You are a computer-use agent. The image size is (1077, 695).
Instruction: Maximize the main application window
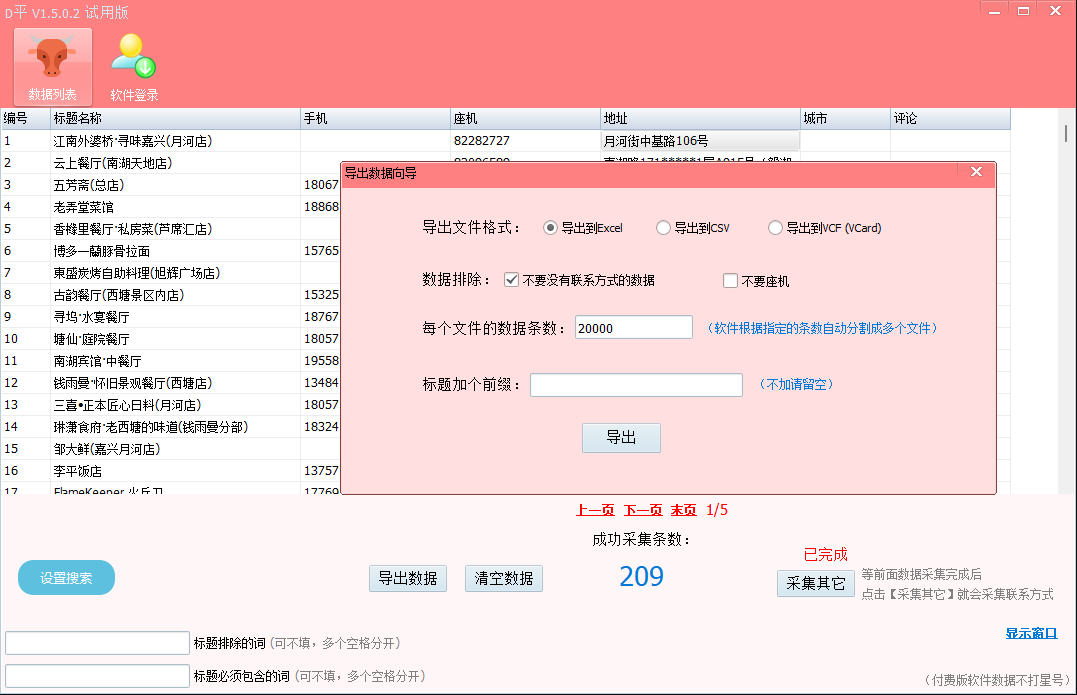(x=1023, y=11)
